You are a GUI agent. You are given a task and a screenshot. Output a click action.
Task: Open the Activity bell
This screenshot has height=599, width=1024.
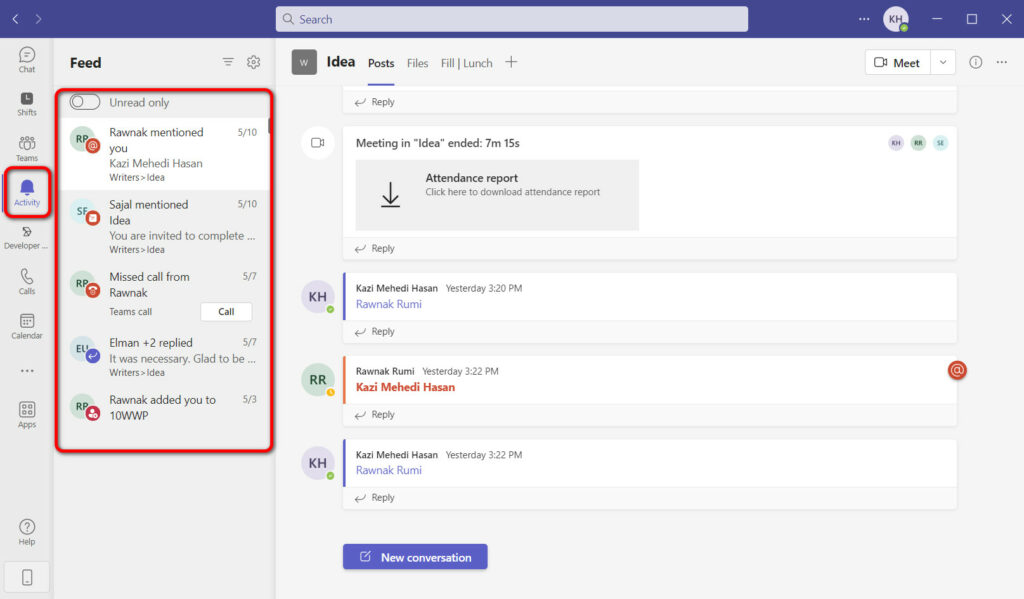27,193
